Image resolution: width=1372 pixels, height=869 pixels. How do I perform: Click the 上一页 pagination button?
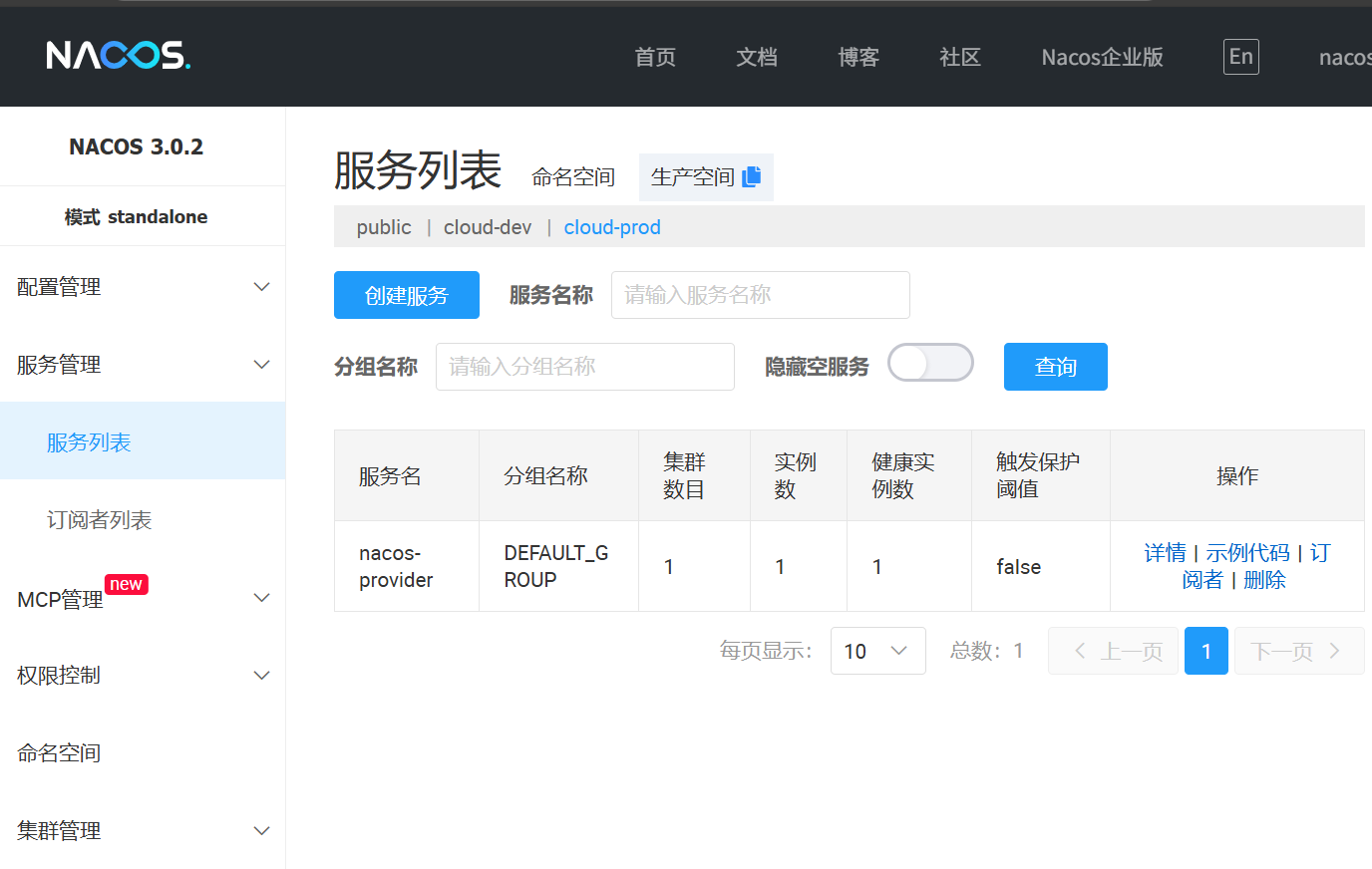(1113, 651)
